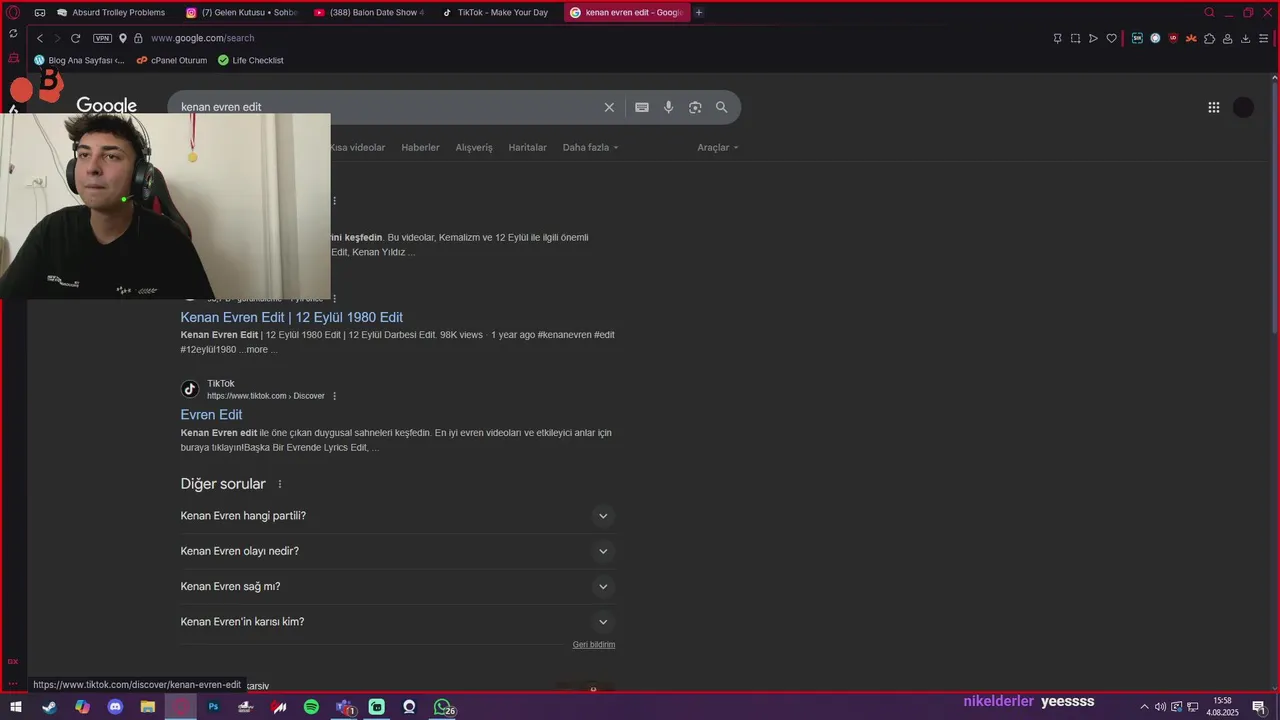
Task: Open the taskbar volume speaker icon
Action: coord(1160,707)
